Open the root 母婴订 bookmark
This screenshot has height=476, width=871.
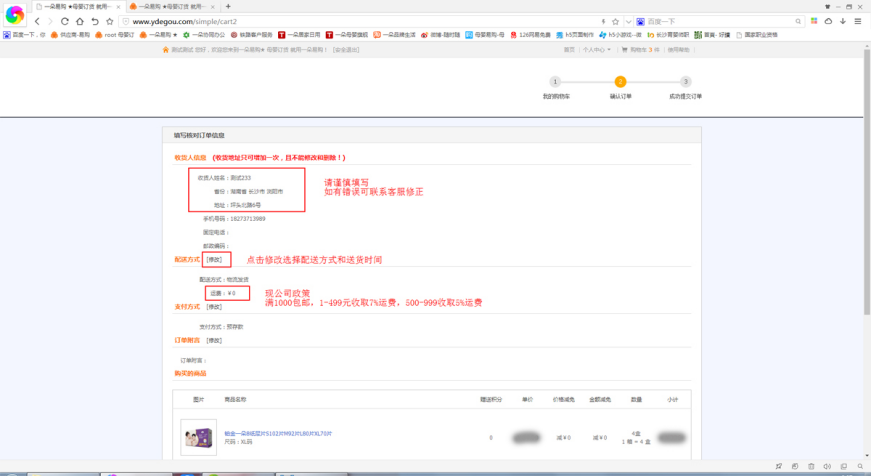[114, 34]
